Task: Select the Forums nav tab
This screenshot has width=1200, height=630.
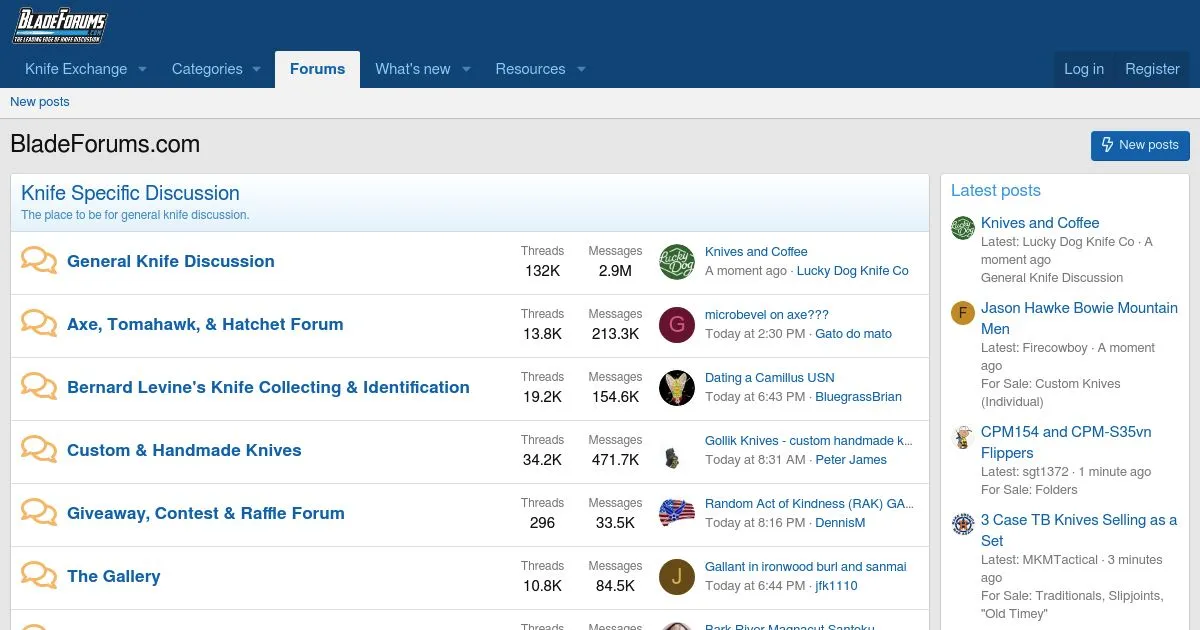Action: tap(317, 69)
